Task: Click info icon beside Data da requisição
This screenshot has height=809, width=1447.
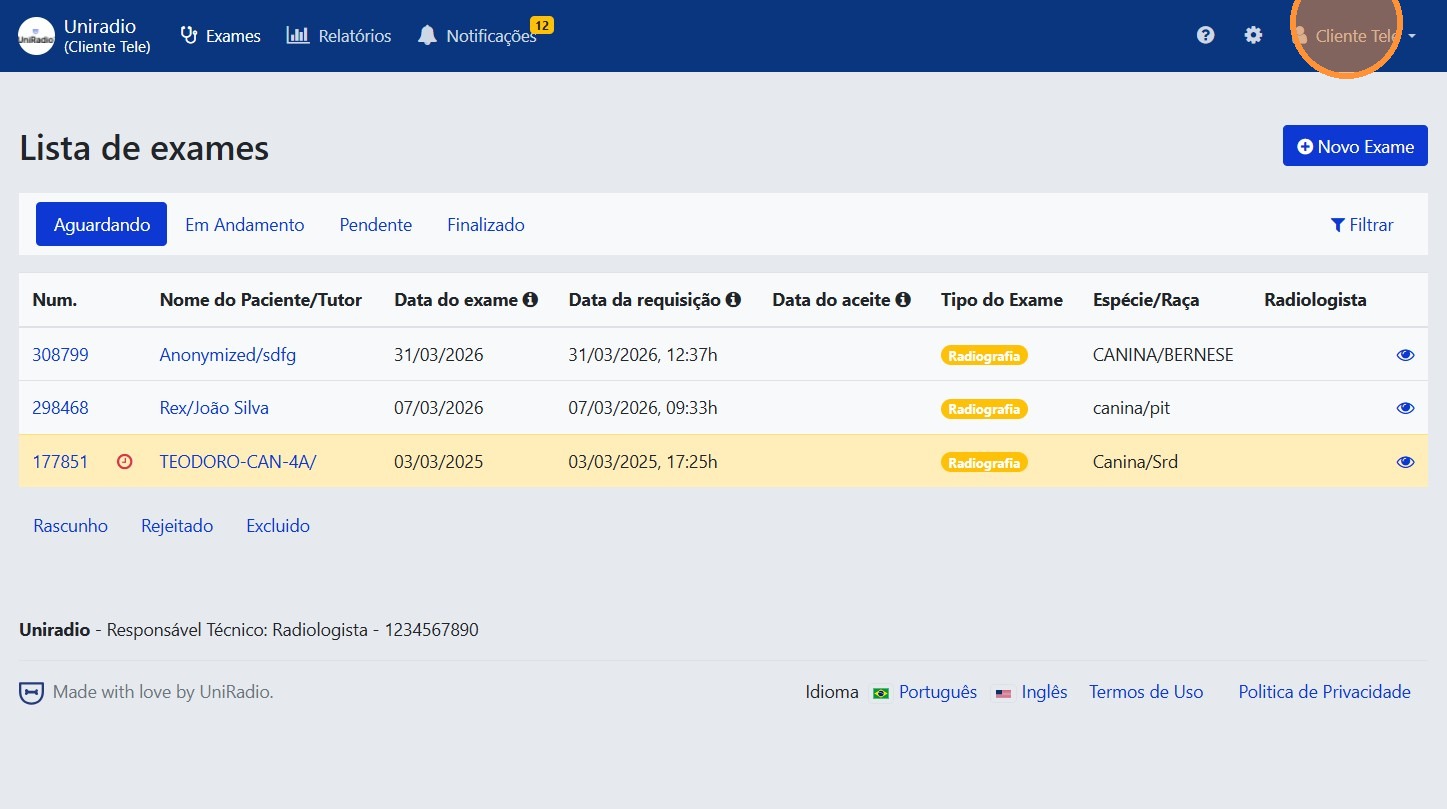Action: pos(733,299)
